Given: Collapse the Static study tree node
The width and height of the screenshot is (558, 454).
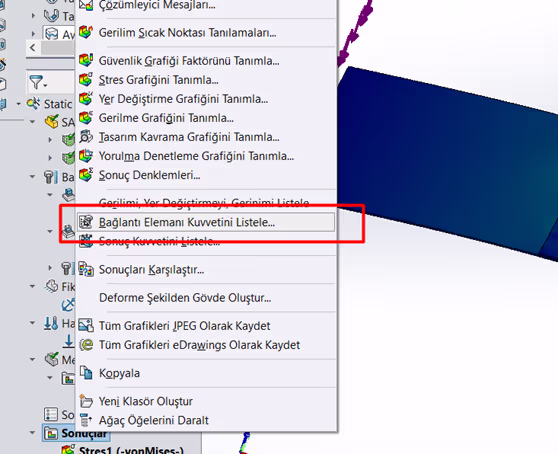Looking at the screenshot, I should coord(18,104).
